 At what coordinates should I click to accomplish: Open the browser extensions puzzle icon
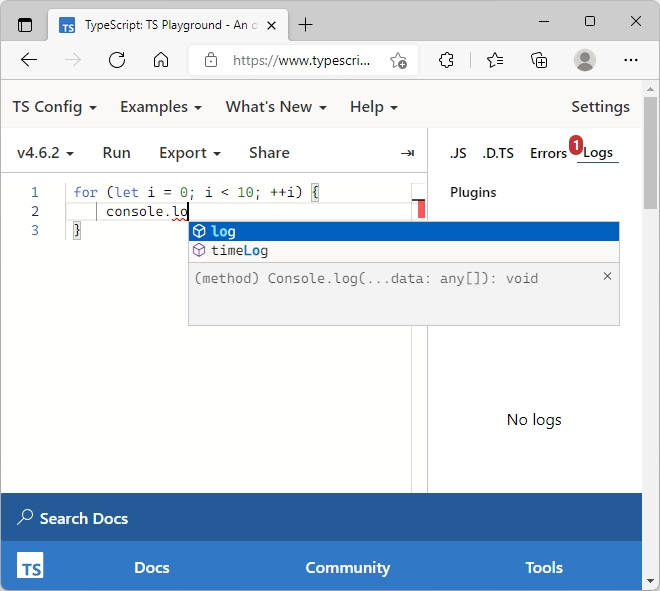(446, 60)
